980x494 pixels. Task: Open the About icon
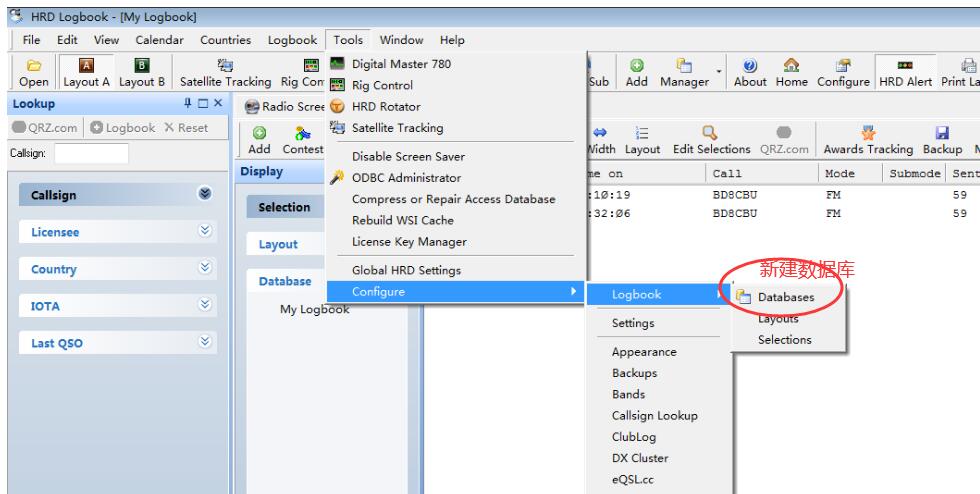pyautogui.click(x=750, y=73)
